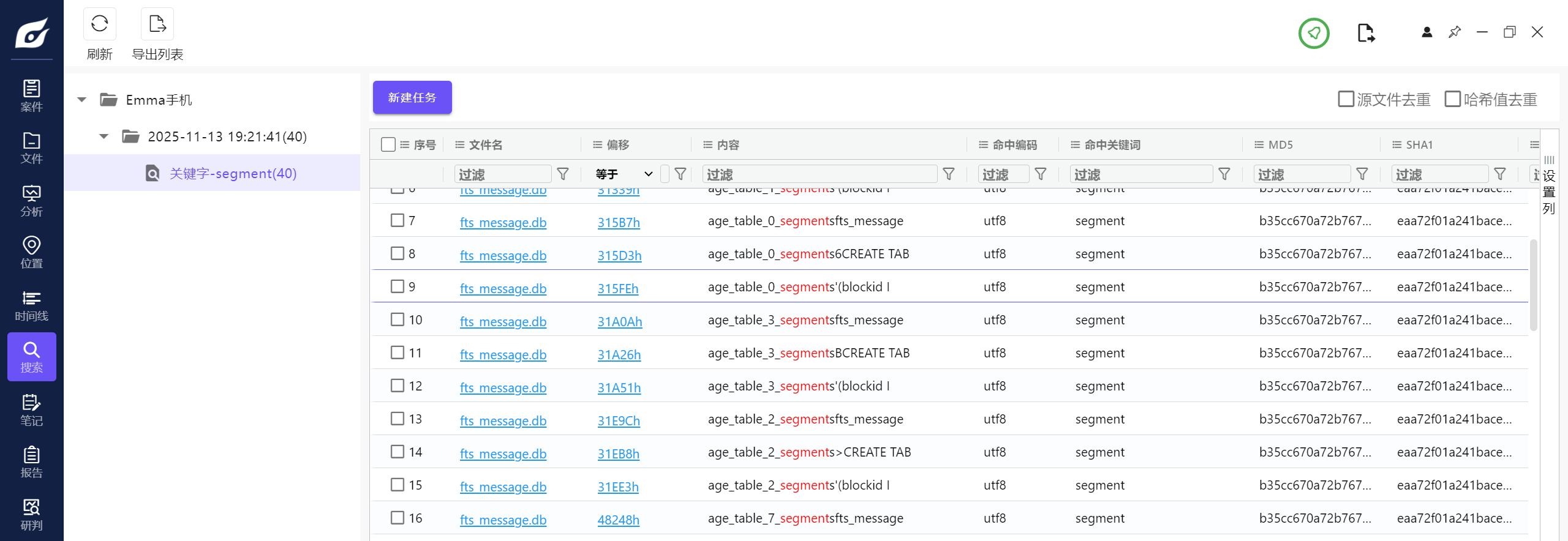This screenshot has width=1568, height=541.
Task: Click the 新建任务 button
Action: pyautogui.click(x=412, y=97)
